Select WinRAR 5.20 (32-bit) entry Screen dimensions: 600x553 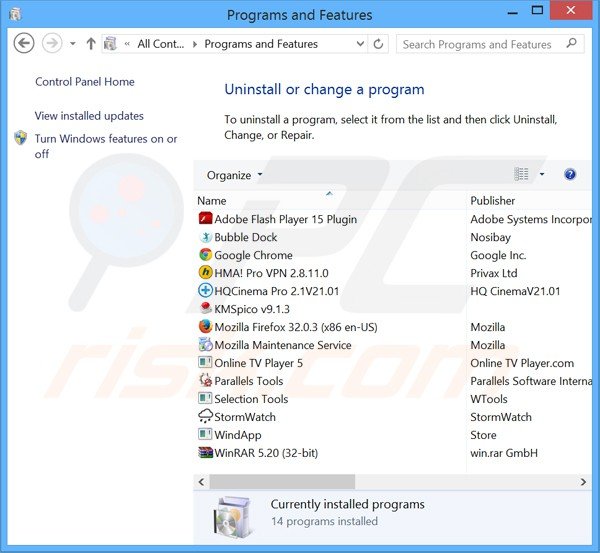(266, 453)
